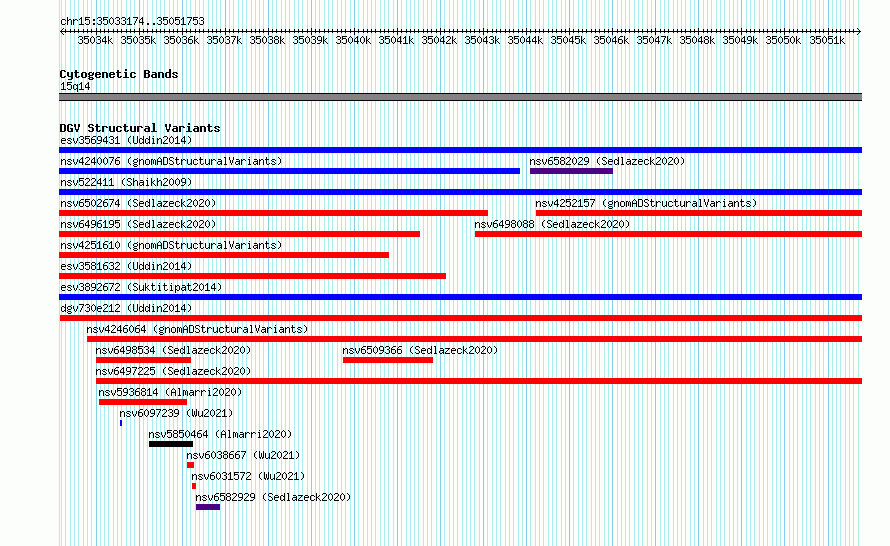Open the nsv5936814 (Almarri2020) label

[x=170, y=392]
